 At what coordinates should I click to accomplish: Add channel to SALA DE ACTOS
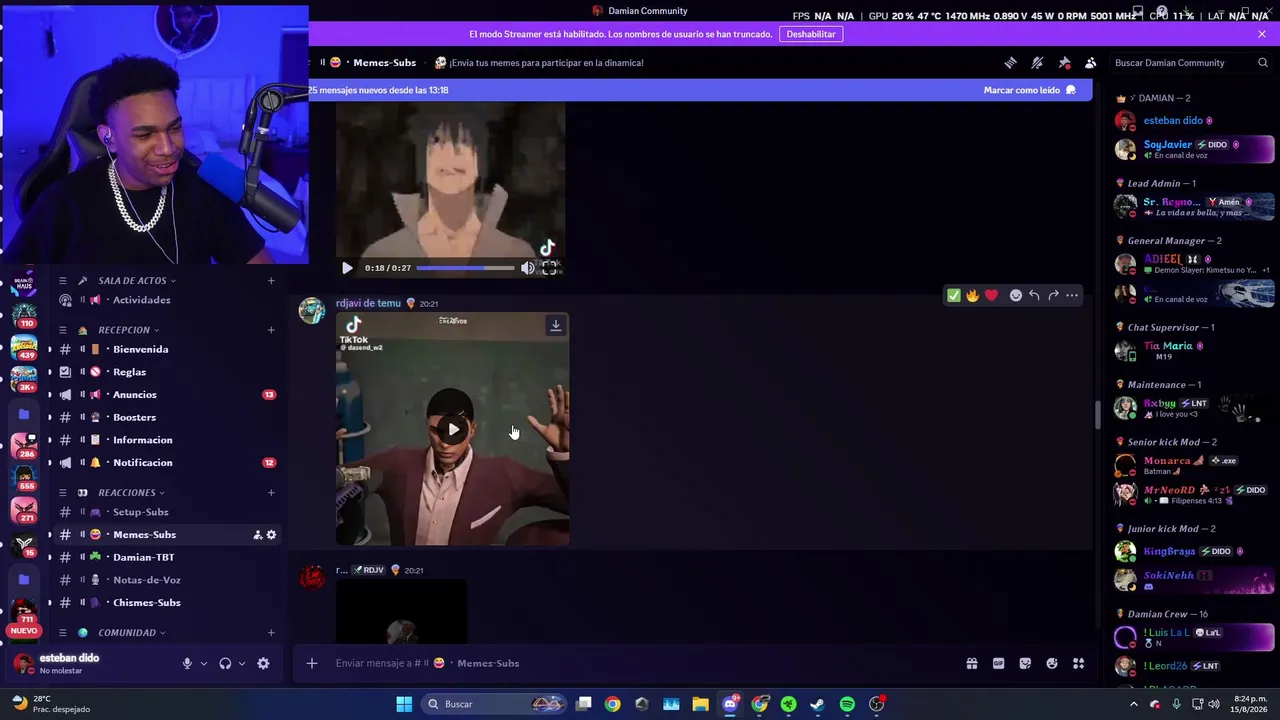tap(271, 281)
